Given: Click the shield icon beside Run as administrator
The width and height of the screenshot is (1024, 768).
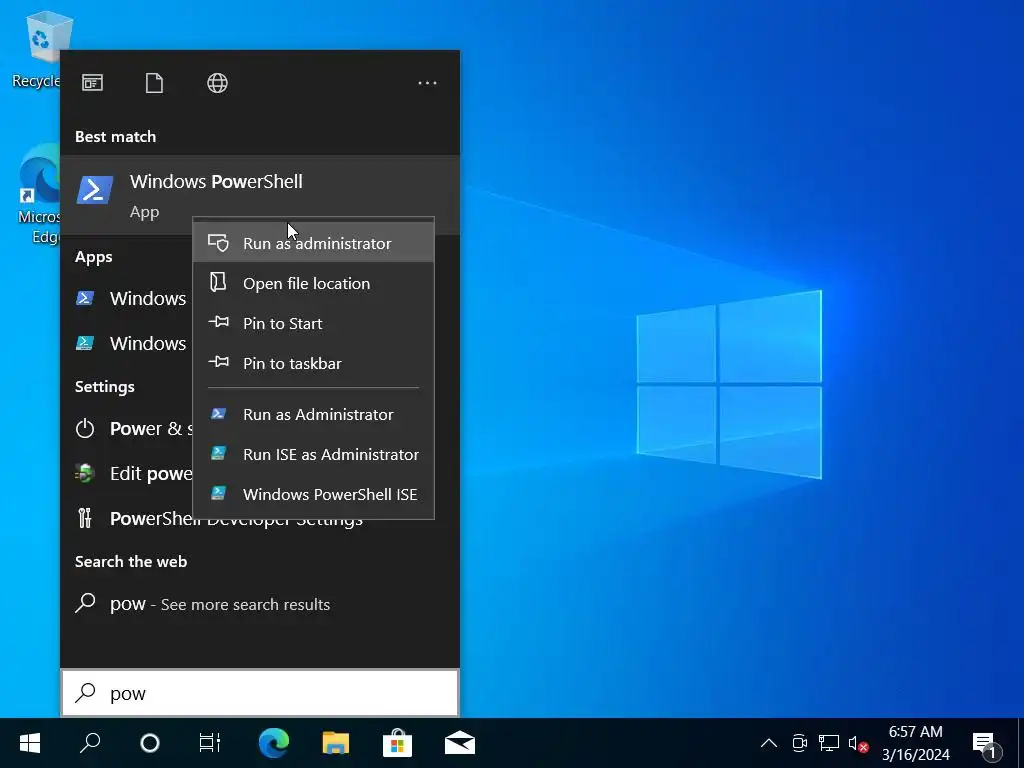Looking at the screenshot, I should point(218,242).
